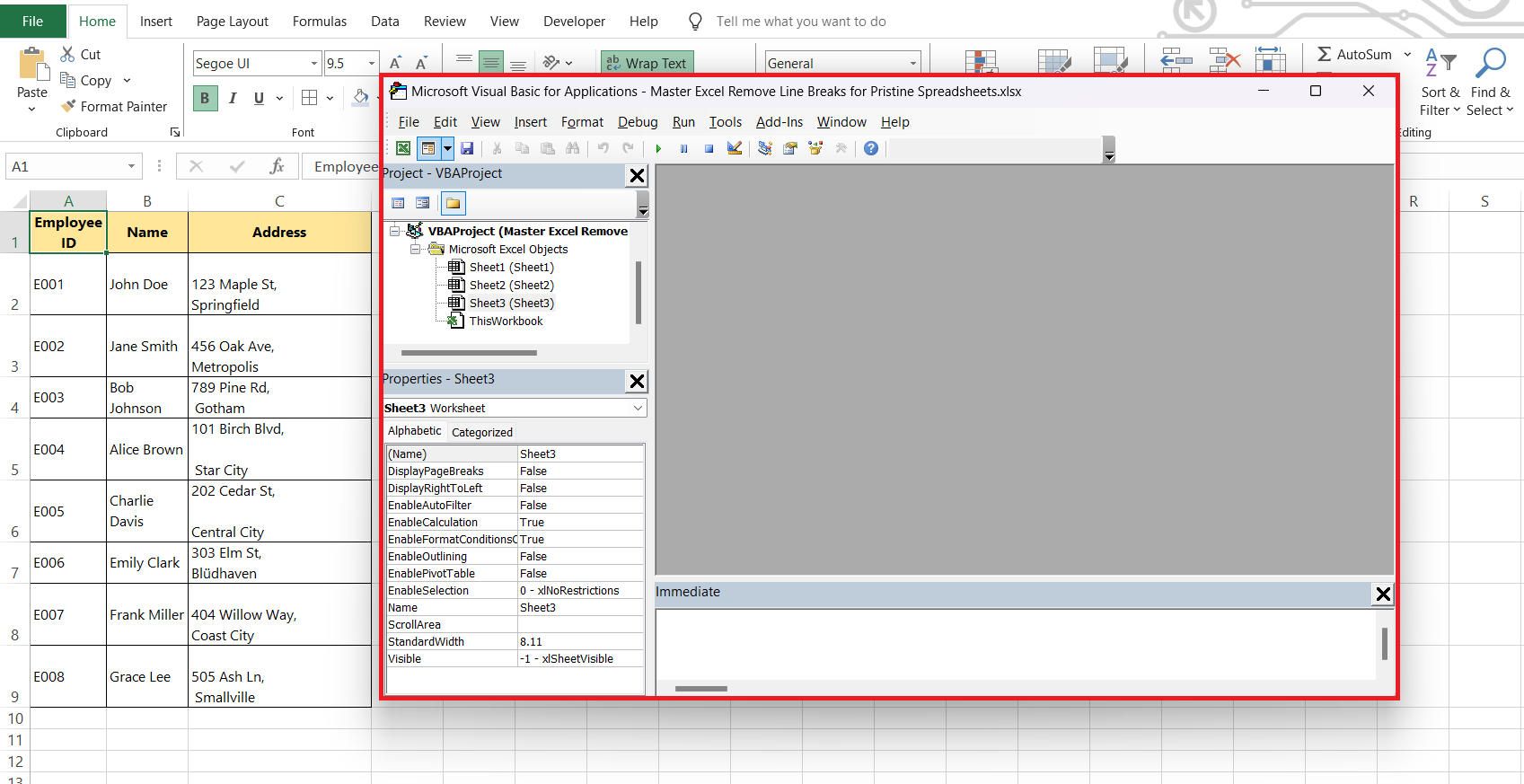Click View Microsoft Excel icon in VBA toolbar

pyautogui.click(x=403, y=148)
